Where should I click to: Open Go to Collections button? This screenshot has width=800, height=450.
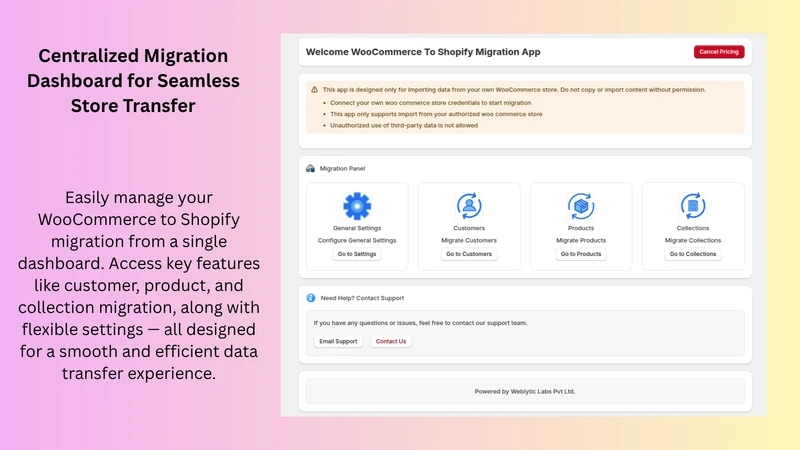[693, 254]
